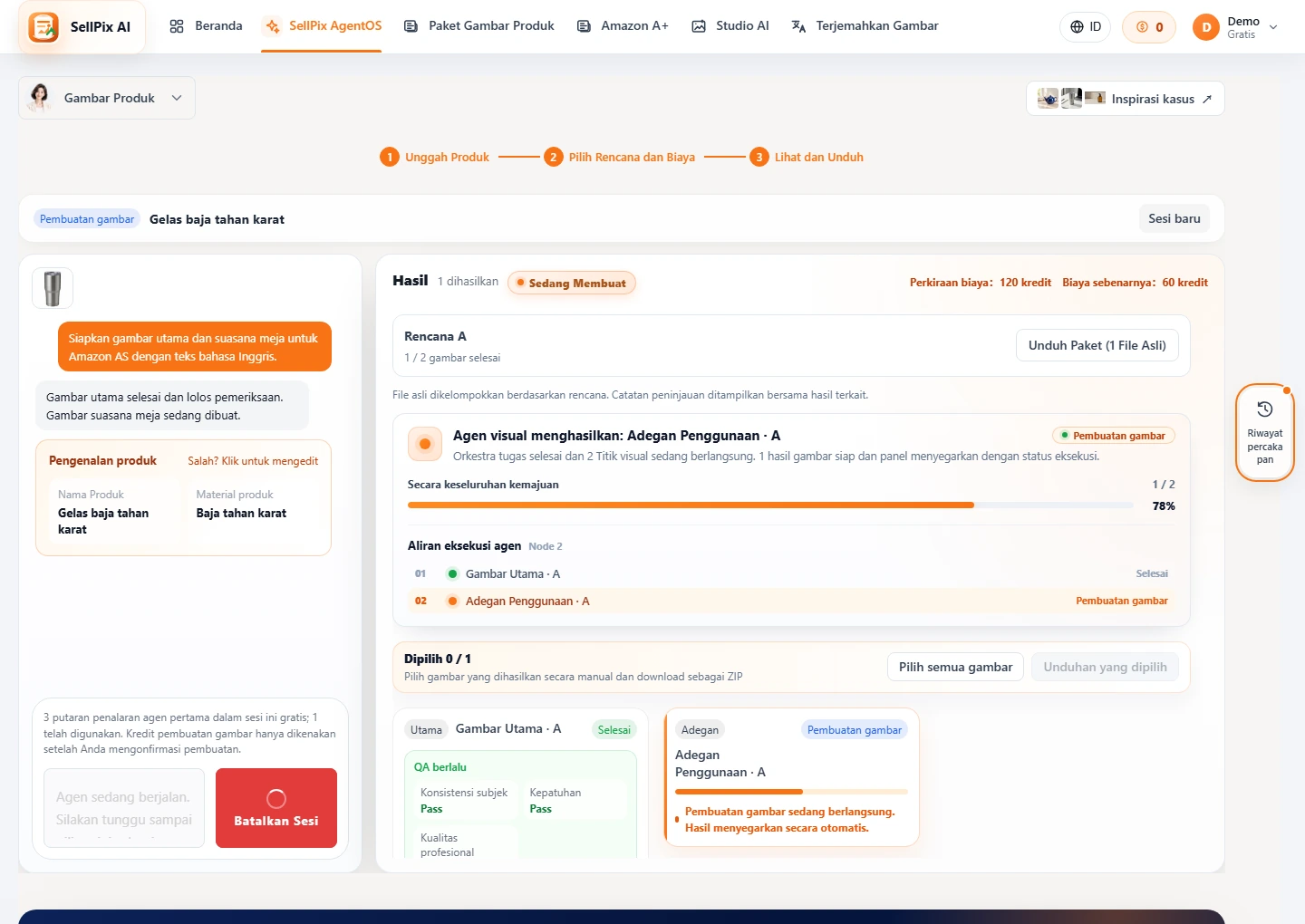Click the Batalkan Sesi button
The height and width of the screenshot is (924, 1305).
tap(276, 808)
